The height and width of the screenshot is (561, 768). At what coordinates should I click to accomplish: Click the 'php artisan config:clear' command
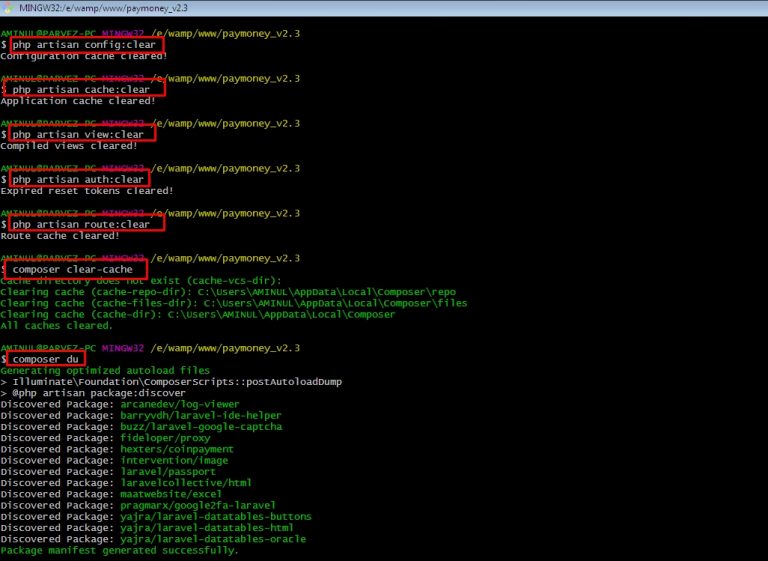coord(86,45)
